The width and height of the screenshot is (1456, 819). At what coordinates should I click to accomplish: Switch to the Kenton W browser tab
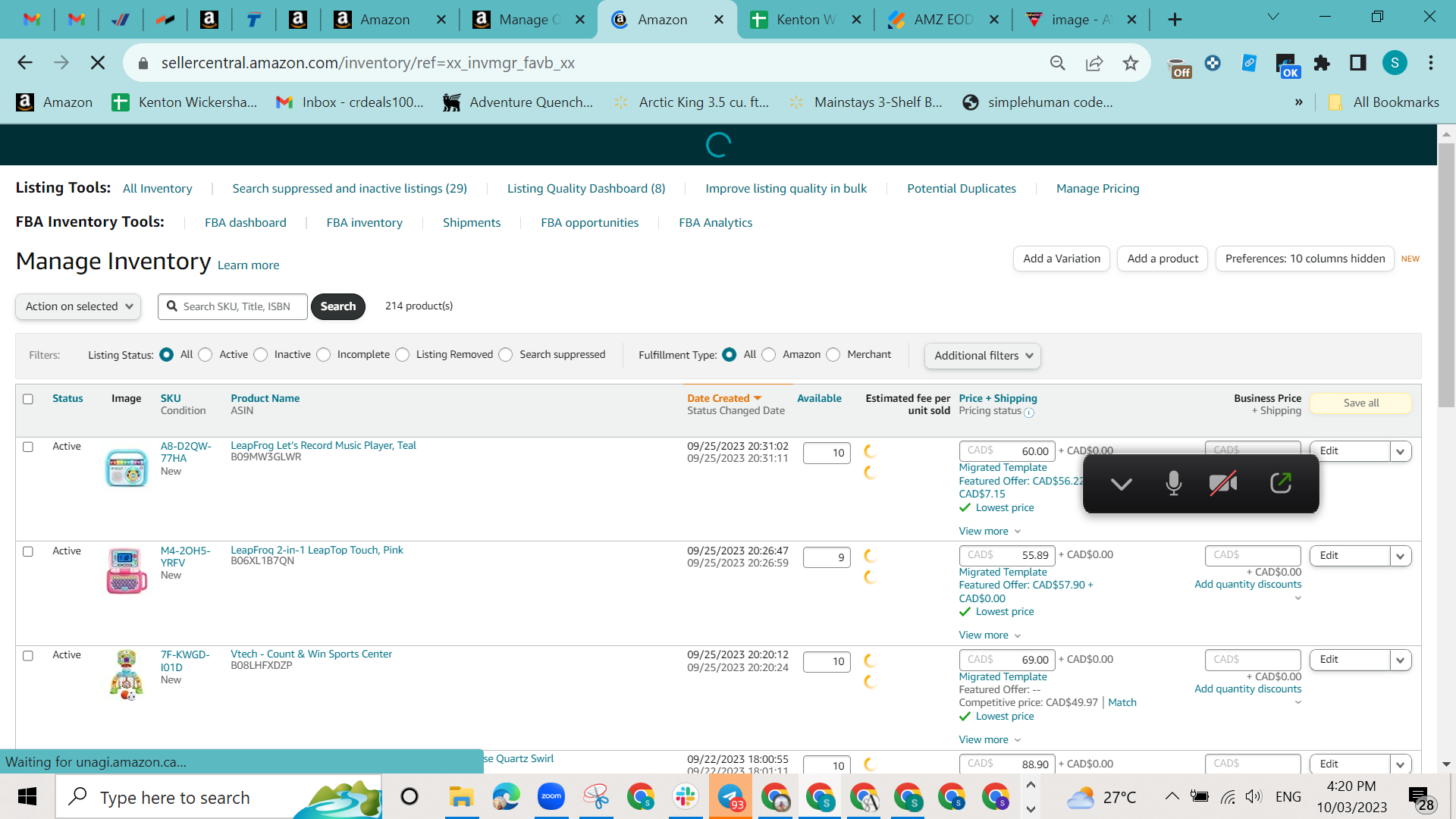click(805, 20)
